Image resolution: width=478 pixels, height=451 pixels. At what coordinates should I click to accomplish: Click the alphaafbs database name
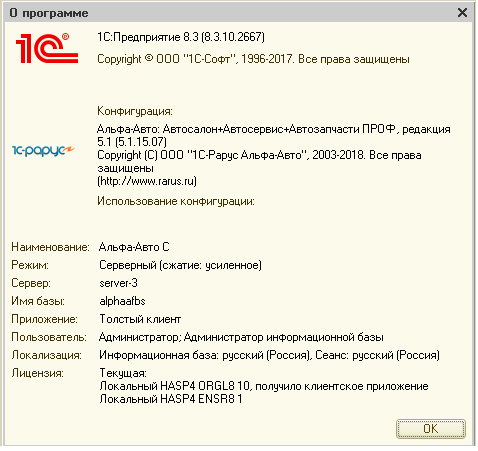122,301
